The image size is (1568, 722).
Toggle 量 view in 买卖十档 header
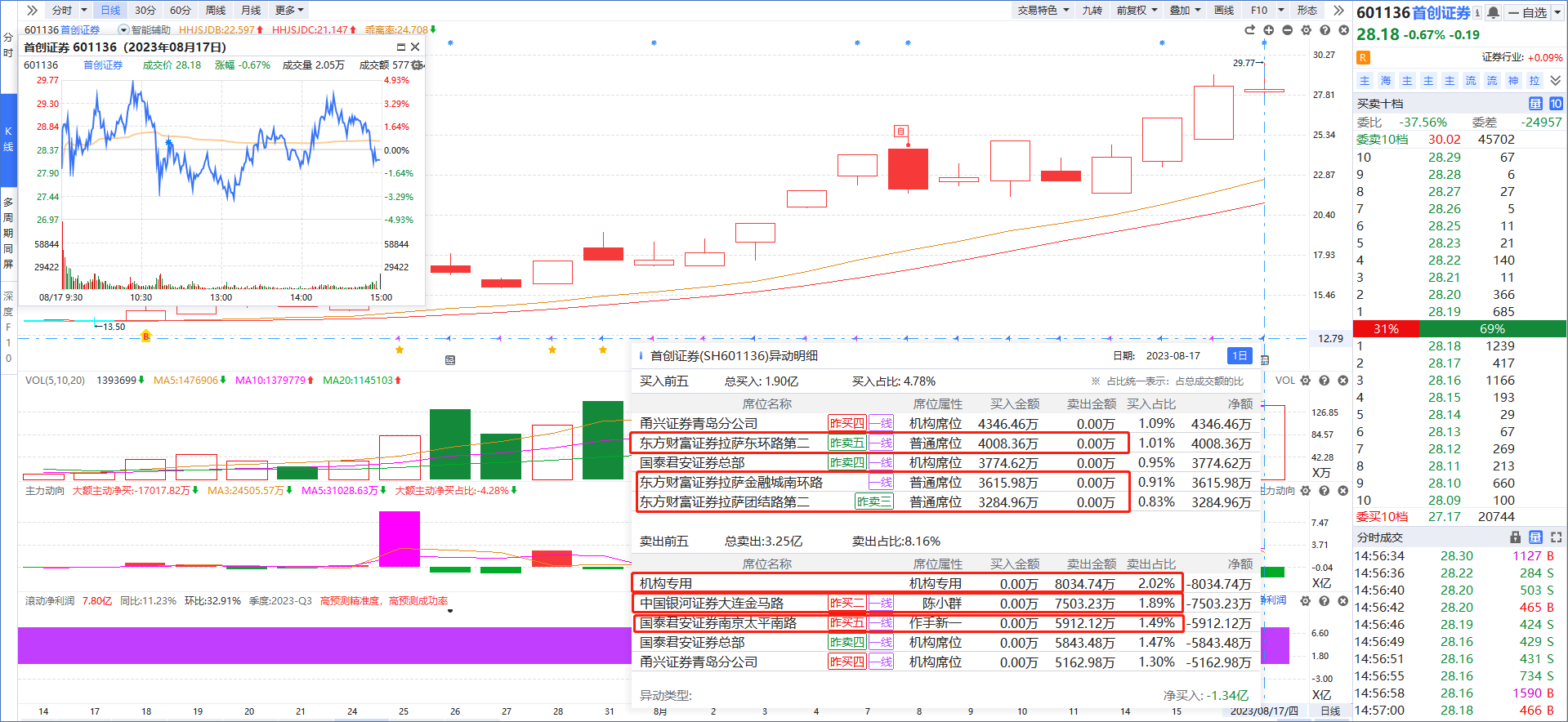1536,104
